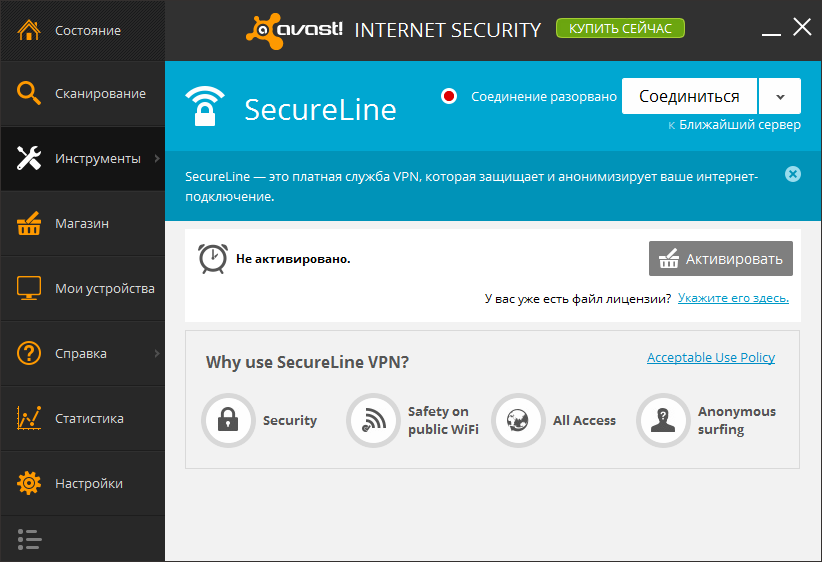
Task: Click the Anonymous surfing person icon
Action: (663, 420)
